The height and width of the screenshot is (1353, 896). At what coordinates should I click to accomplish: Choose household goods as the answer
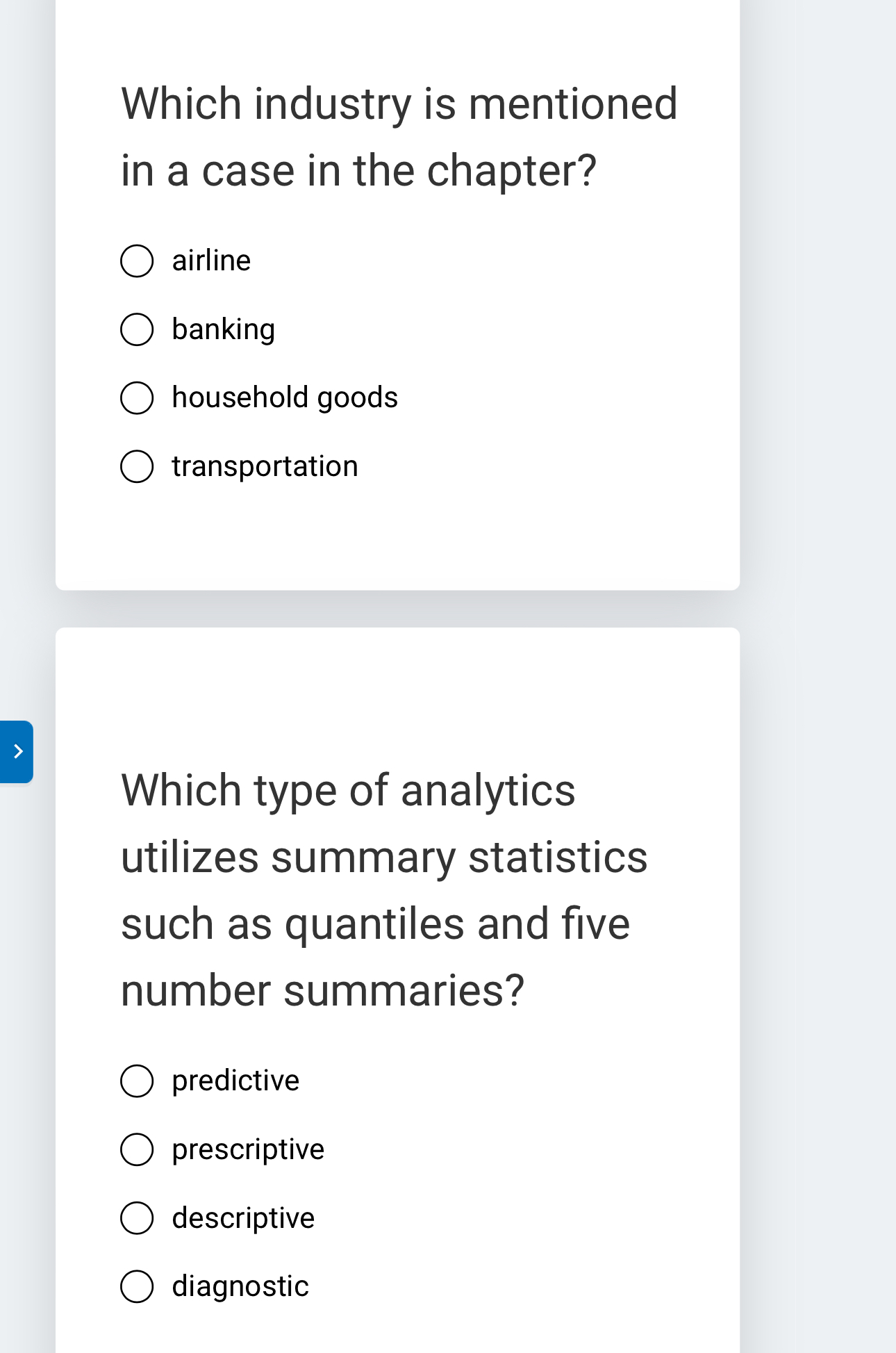(x=138, y=397)
